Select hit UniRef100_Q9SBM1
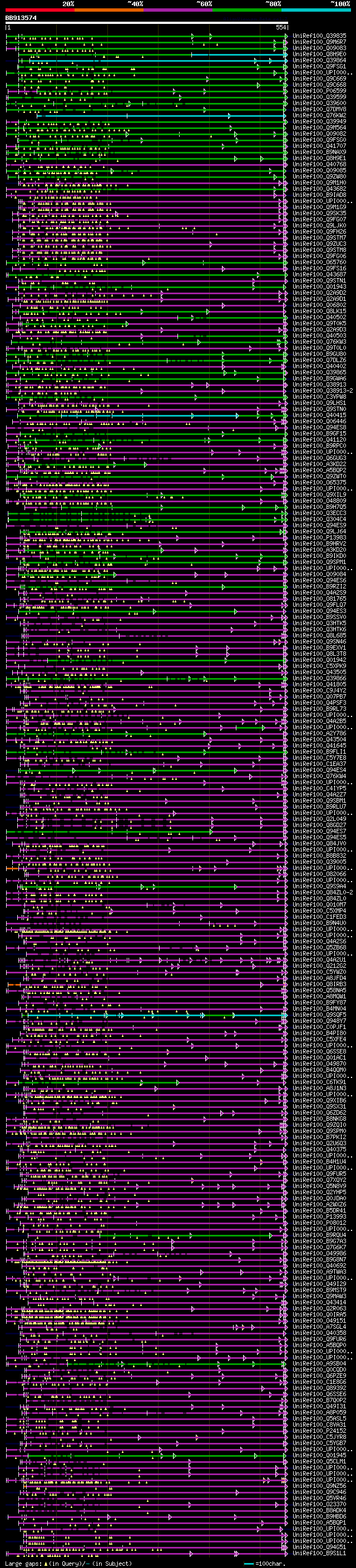The image size is (356, 1568). [x=319, y=801]
